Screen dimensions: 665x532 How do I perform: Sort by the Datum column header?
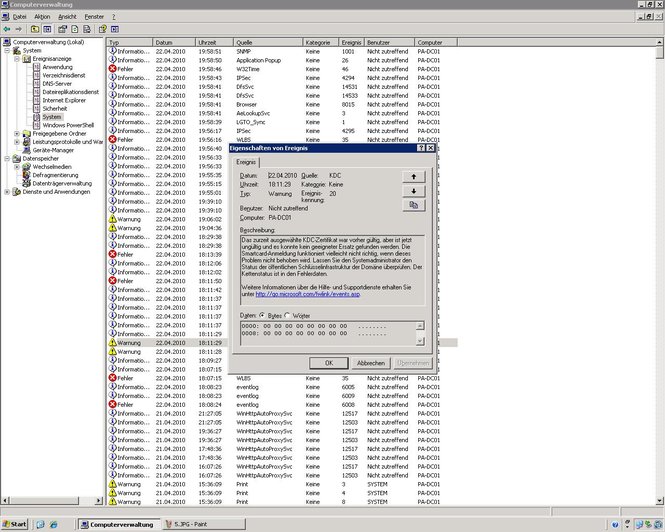174,42
